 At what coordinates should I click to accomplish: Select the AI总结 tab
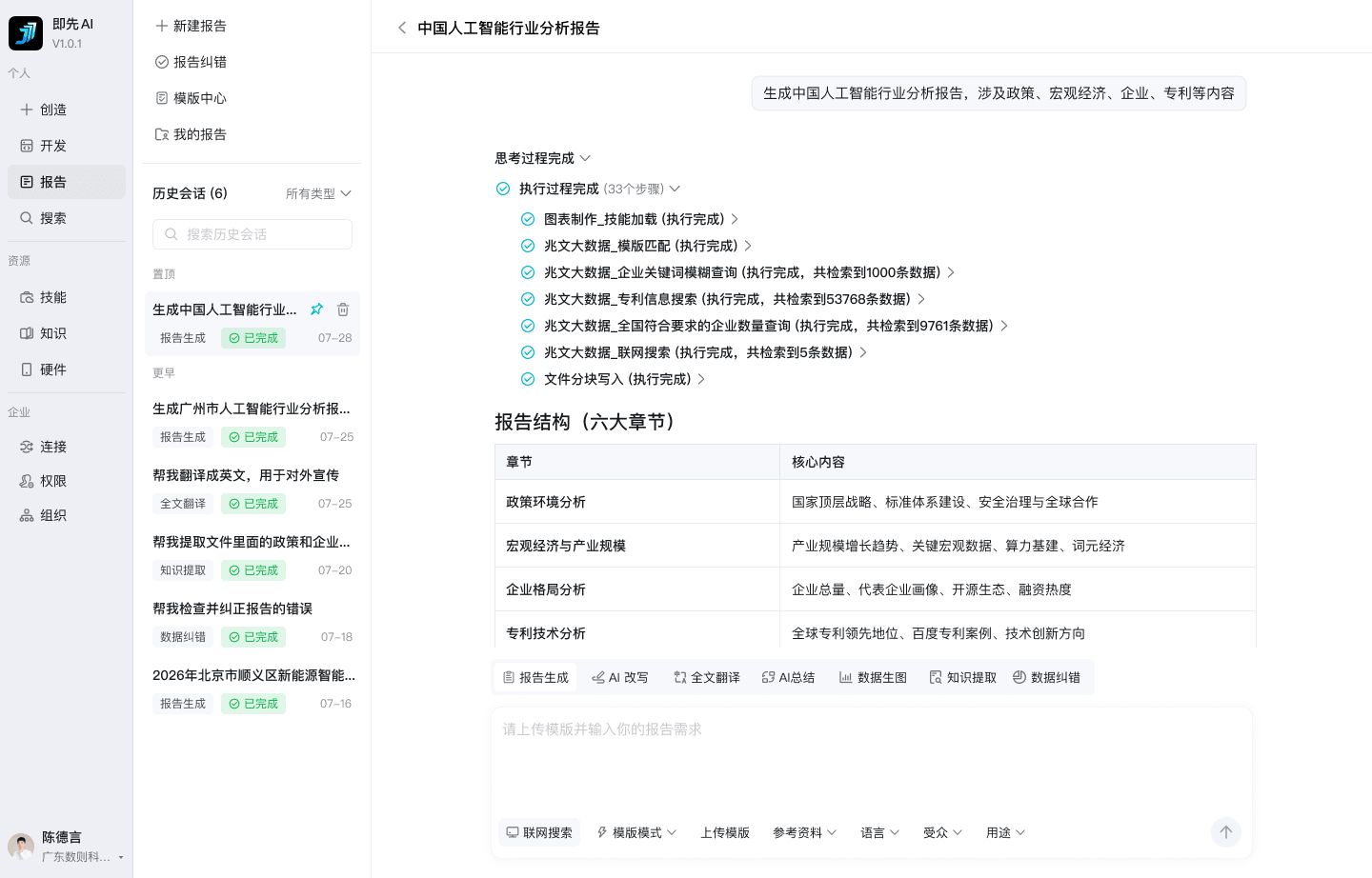pyautogui.click(x=788, y=677)
